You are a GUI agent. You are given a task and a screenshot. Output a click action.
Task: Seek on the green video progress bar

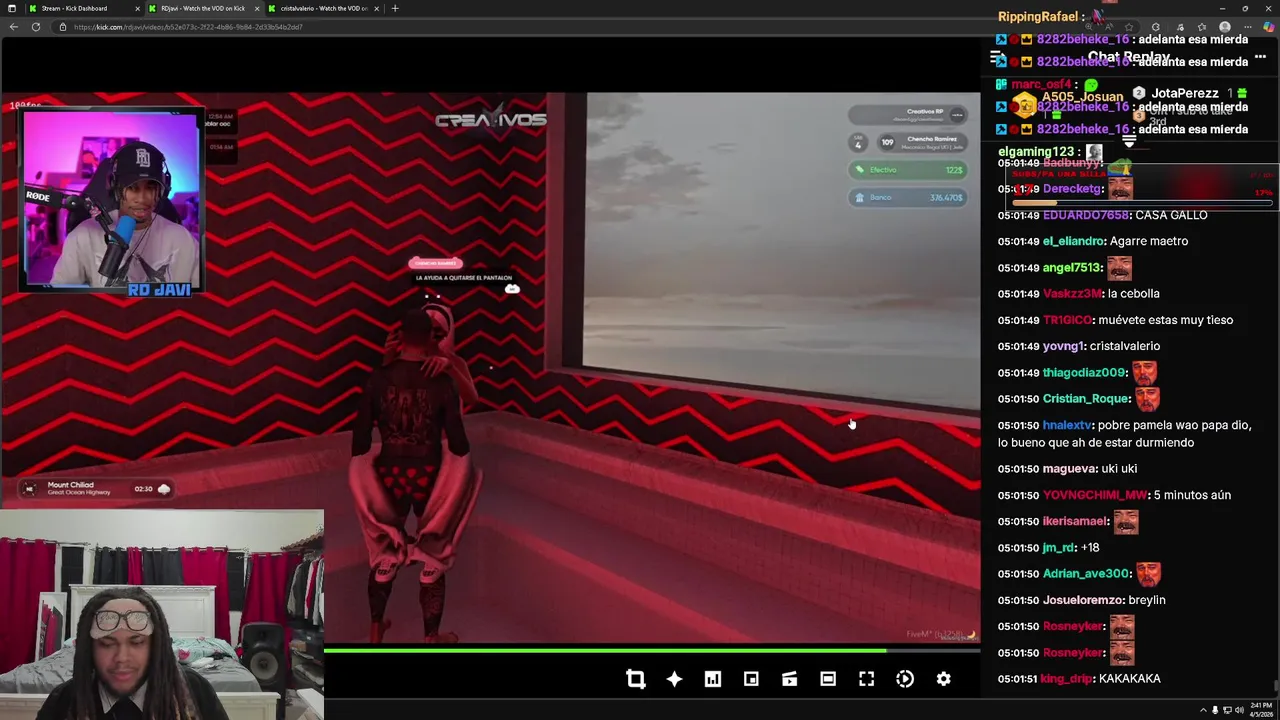(x=652, y=651)
